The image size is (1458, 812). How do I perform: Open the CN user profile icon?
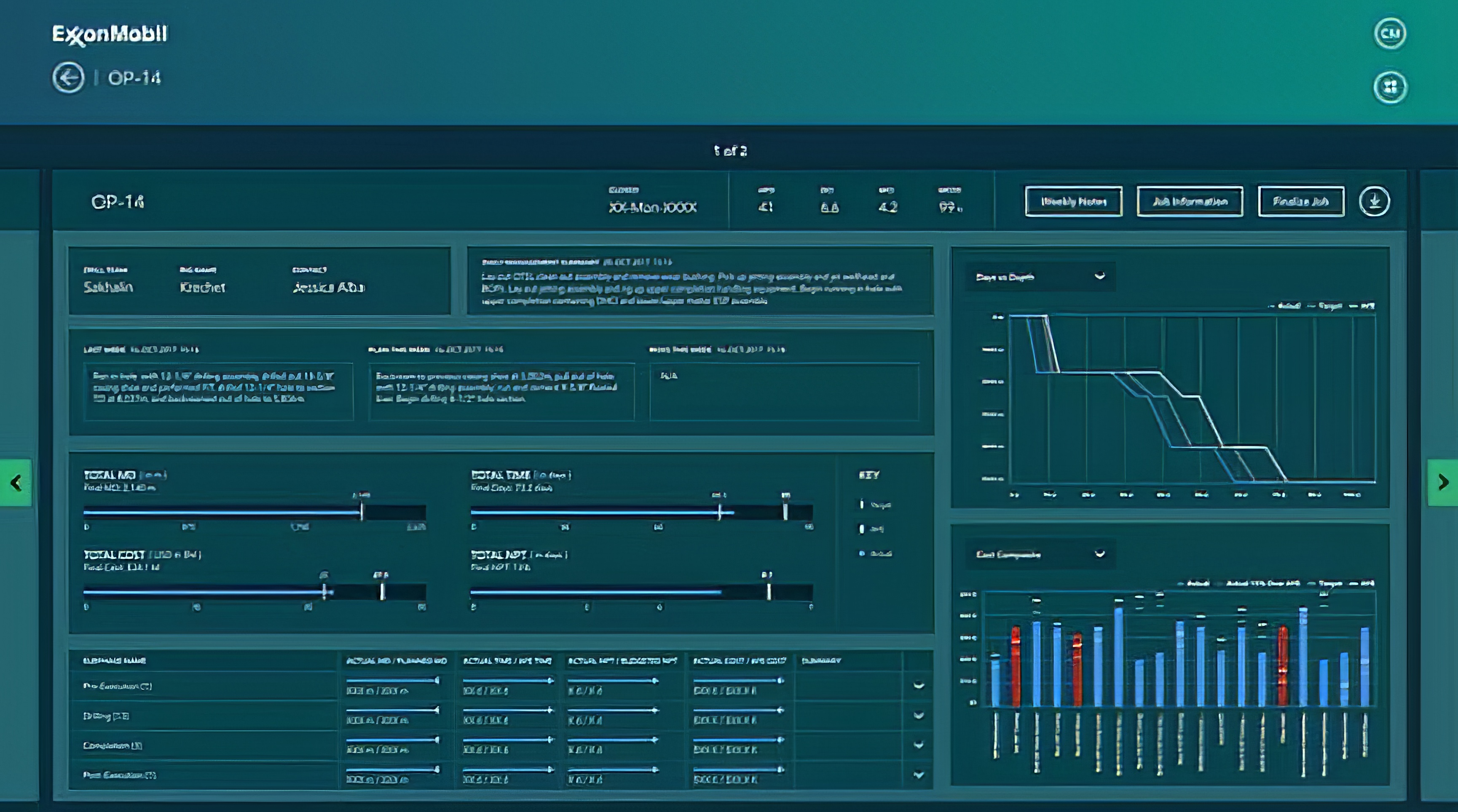1389,33
